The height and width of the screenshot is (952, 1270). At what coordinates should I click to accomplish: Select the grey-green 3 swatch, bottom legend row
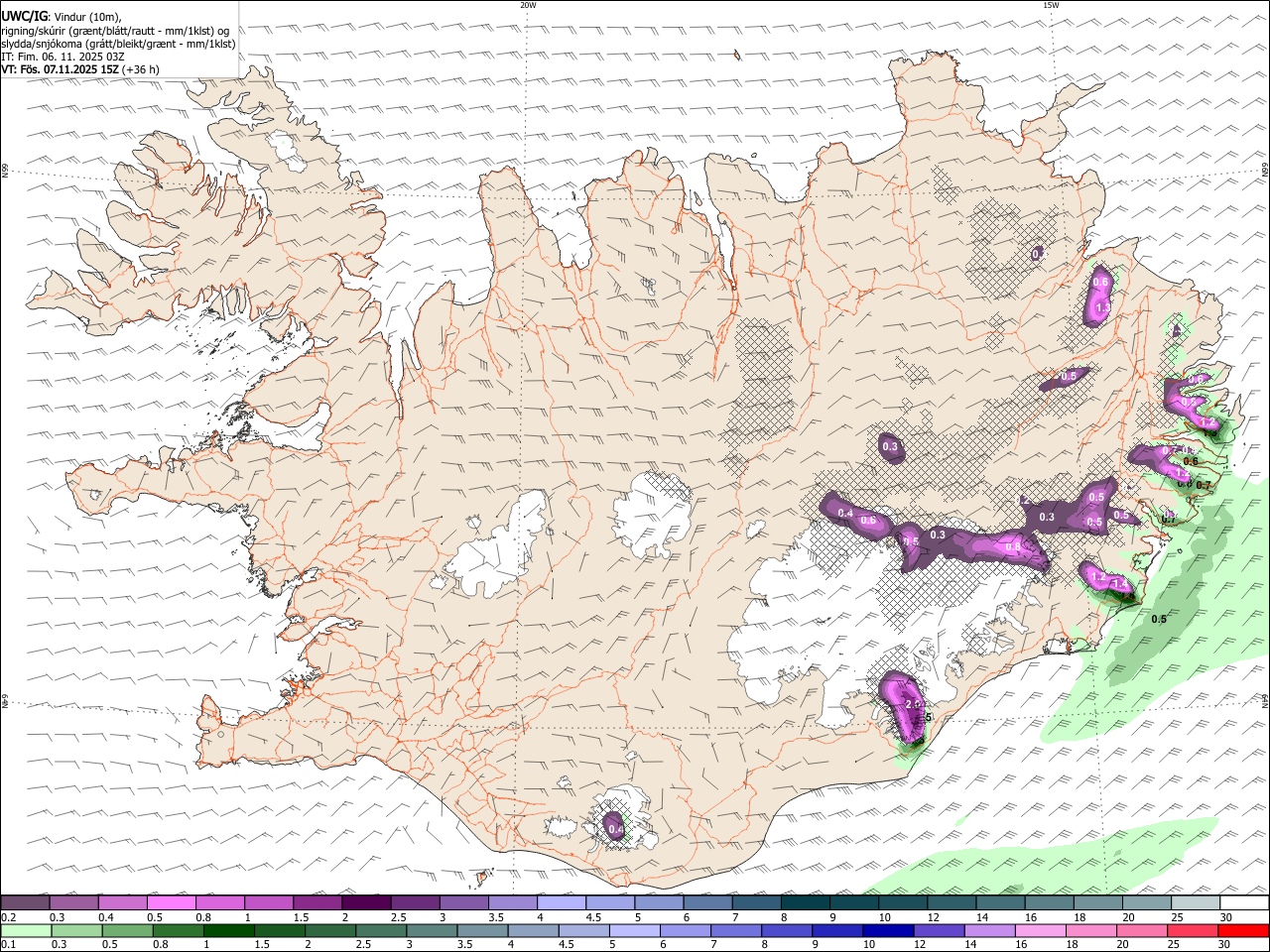coord(432,931)
